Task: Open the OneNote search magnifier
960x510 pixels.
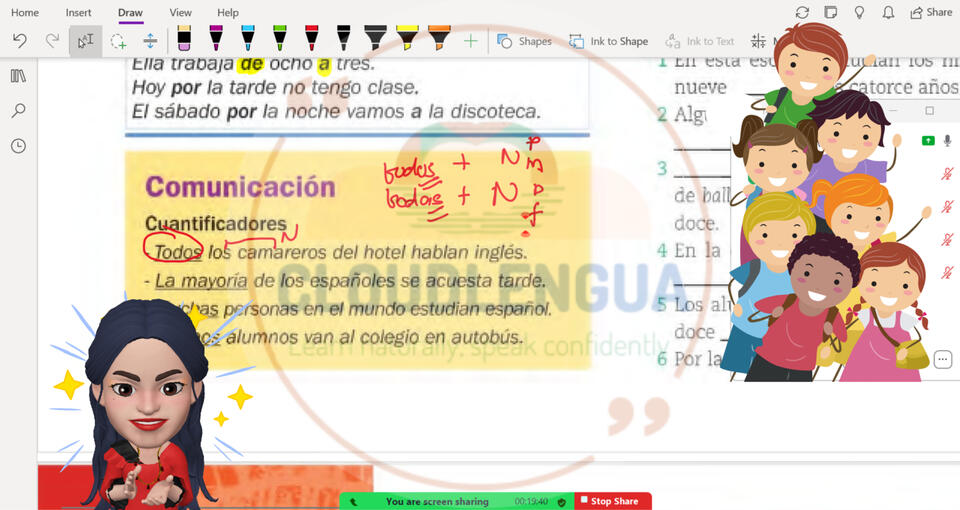Action: (x=18, y=111)
